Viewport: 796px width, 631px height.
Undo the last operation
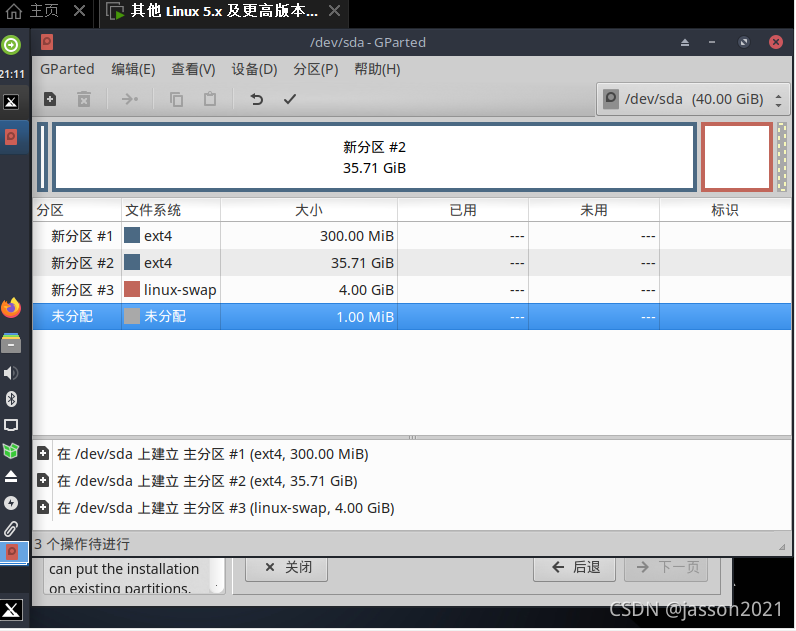point(256,99)
